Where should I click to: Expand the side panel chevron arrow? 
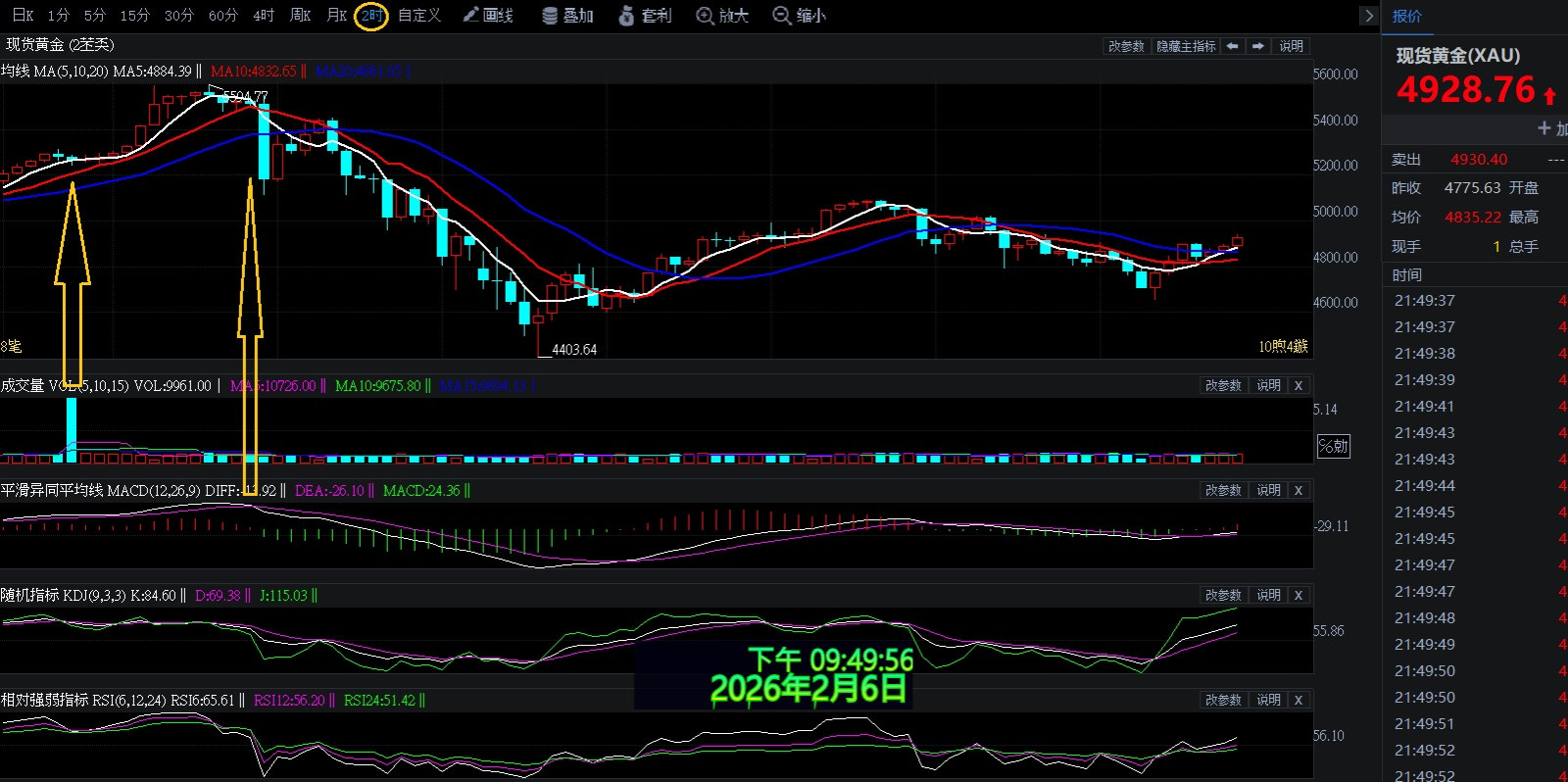1369,16
